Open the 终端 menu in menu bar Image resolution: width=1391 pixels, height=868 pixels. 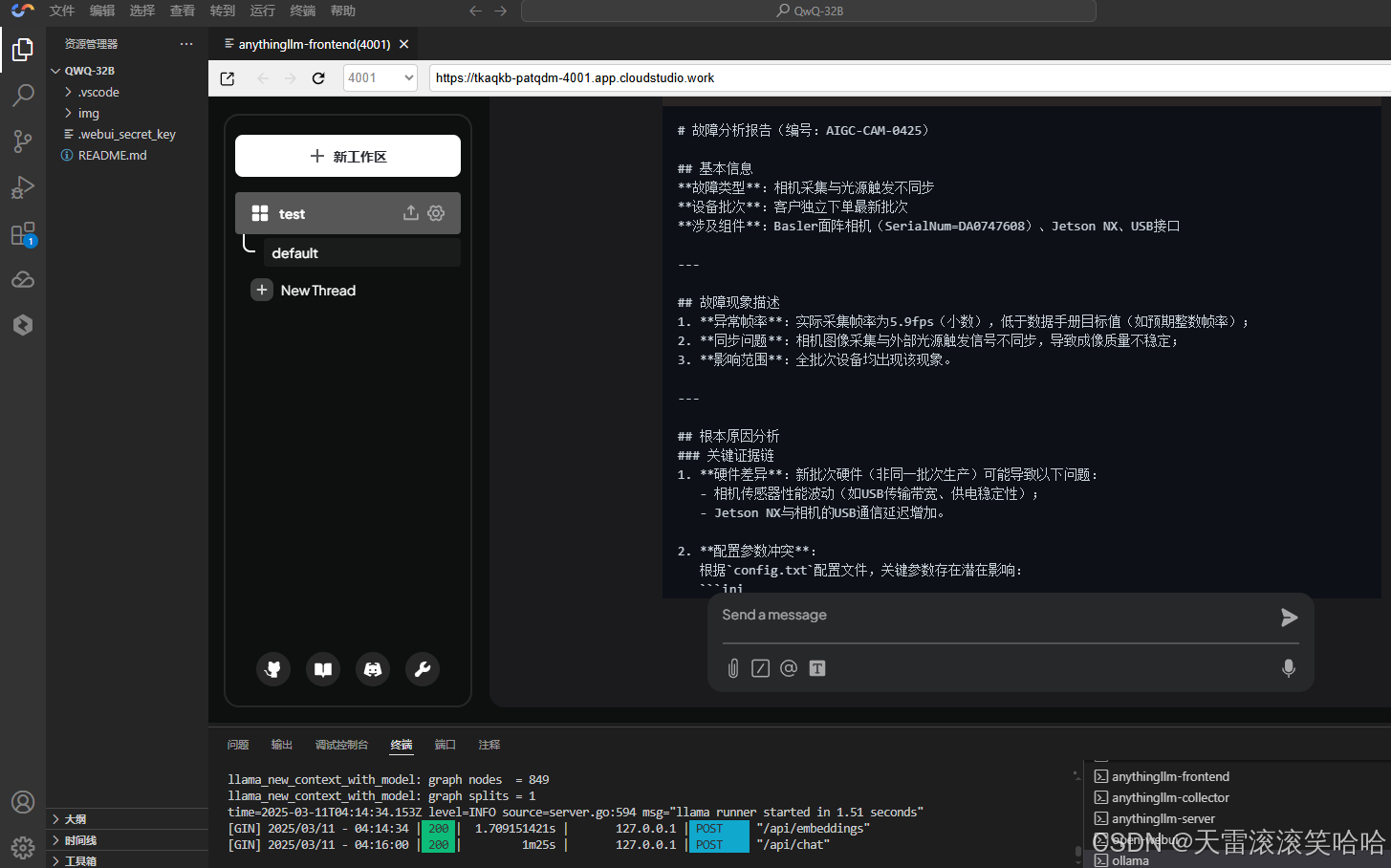click(x=303, y=11)
